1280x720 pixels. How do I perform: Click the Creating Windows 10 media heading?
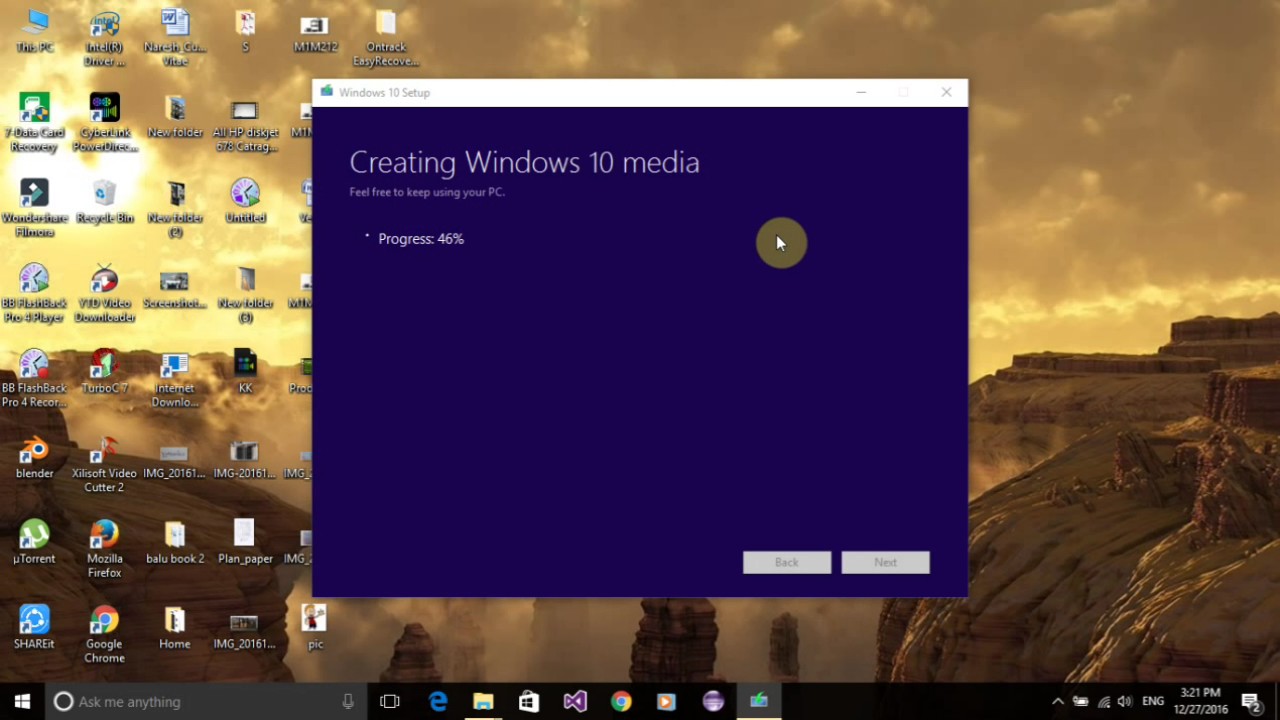pos(524,162)
